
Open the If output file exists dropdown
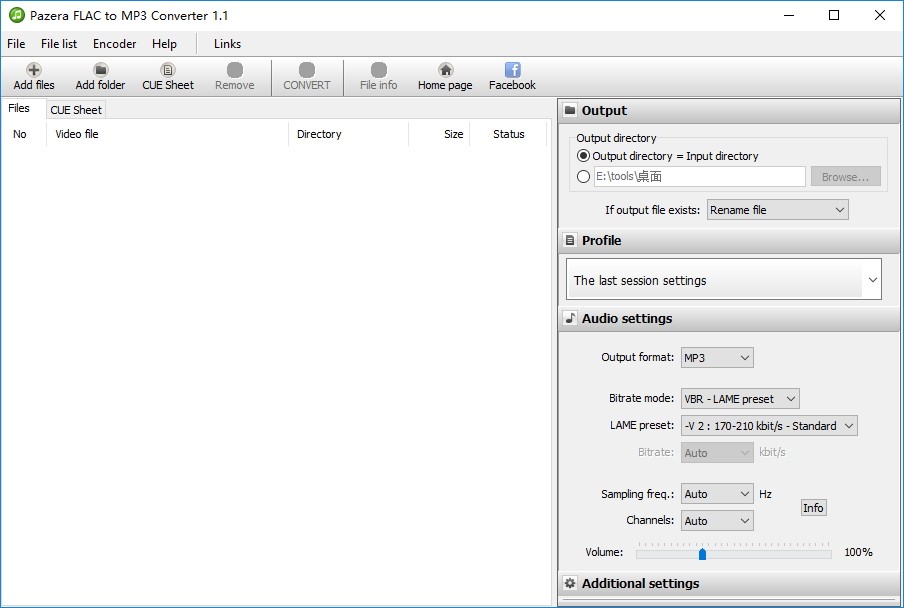click(x=778, y=210)
